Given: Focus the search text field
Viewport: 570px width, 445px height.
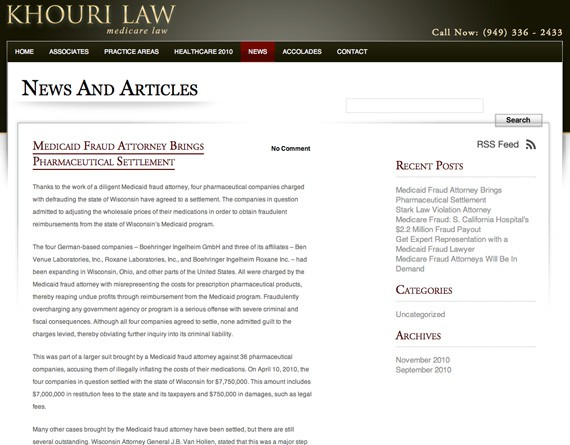Looking at the screenshot, I should [414, 105].
